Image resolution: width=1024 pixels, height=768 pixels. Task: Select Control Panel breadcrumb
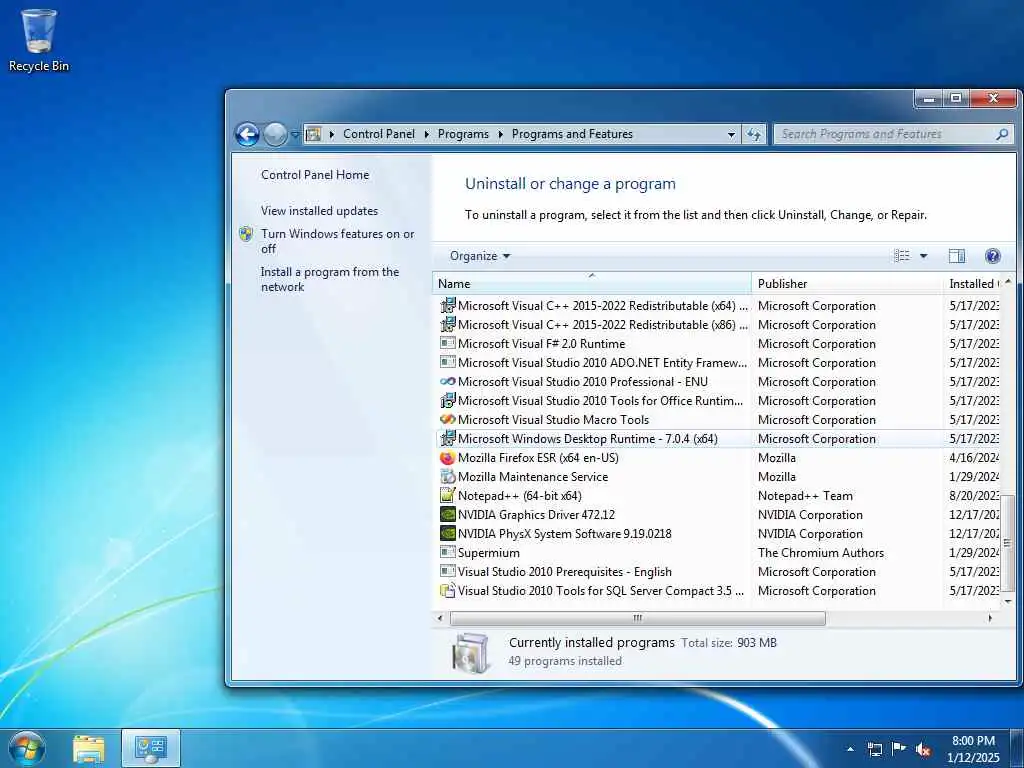click(379, 134)
